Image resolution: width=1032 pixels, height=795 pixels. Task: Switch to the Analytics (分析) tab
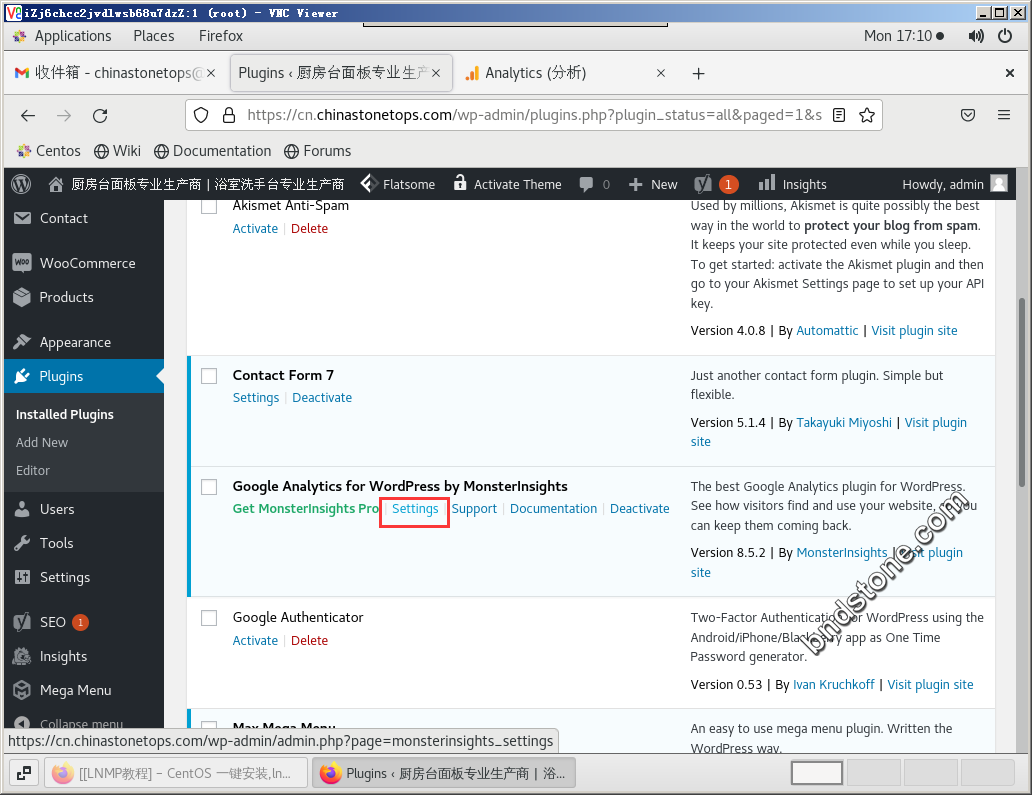(x=565, y=73)
